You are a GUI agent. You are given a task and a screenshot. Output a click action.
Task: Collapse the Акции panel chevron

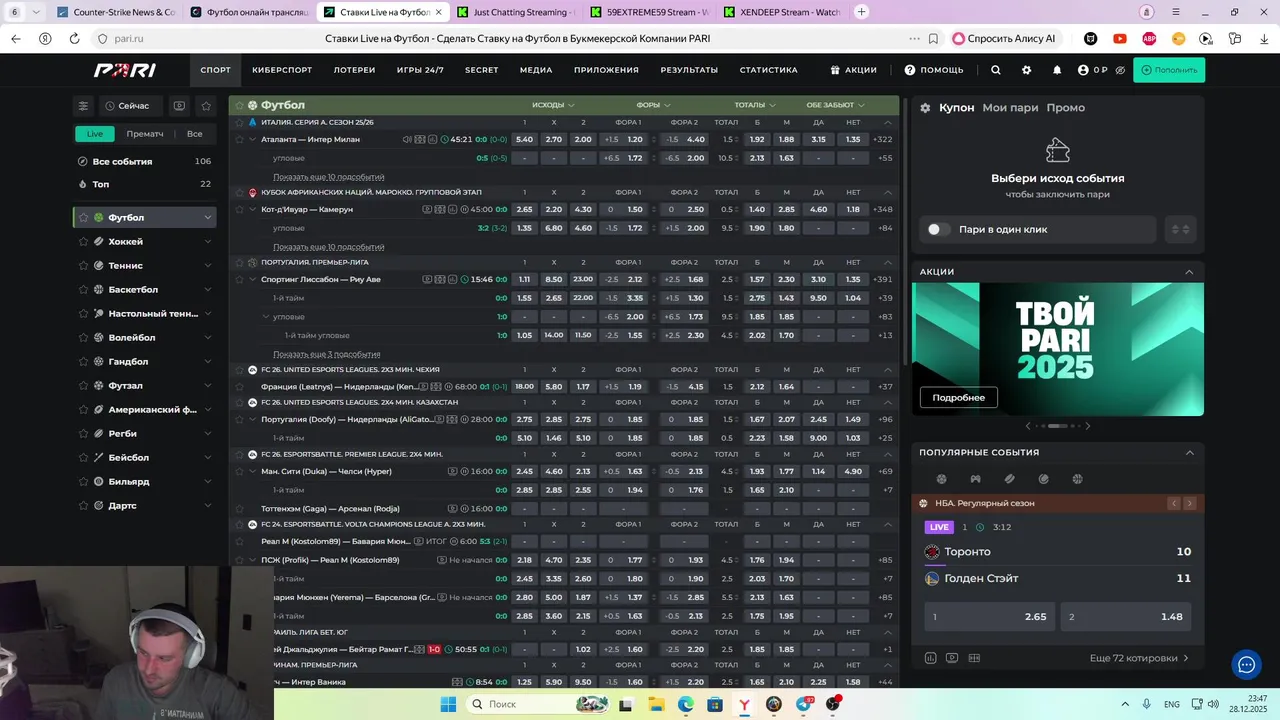tap(1189, 272)
